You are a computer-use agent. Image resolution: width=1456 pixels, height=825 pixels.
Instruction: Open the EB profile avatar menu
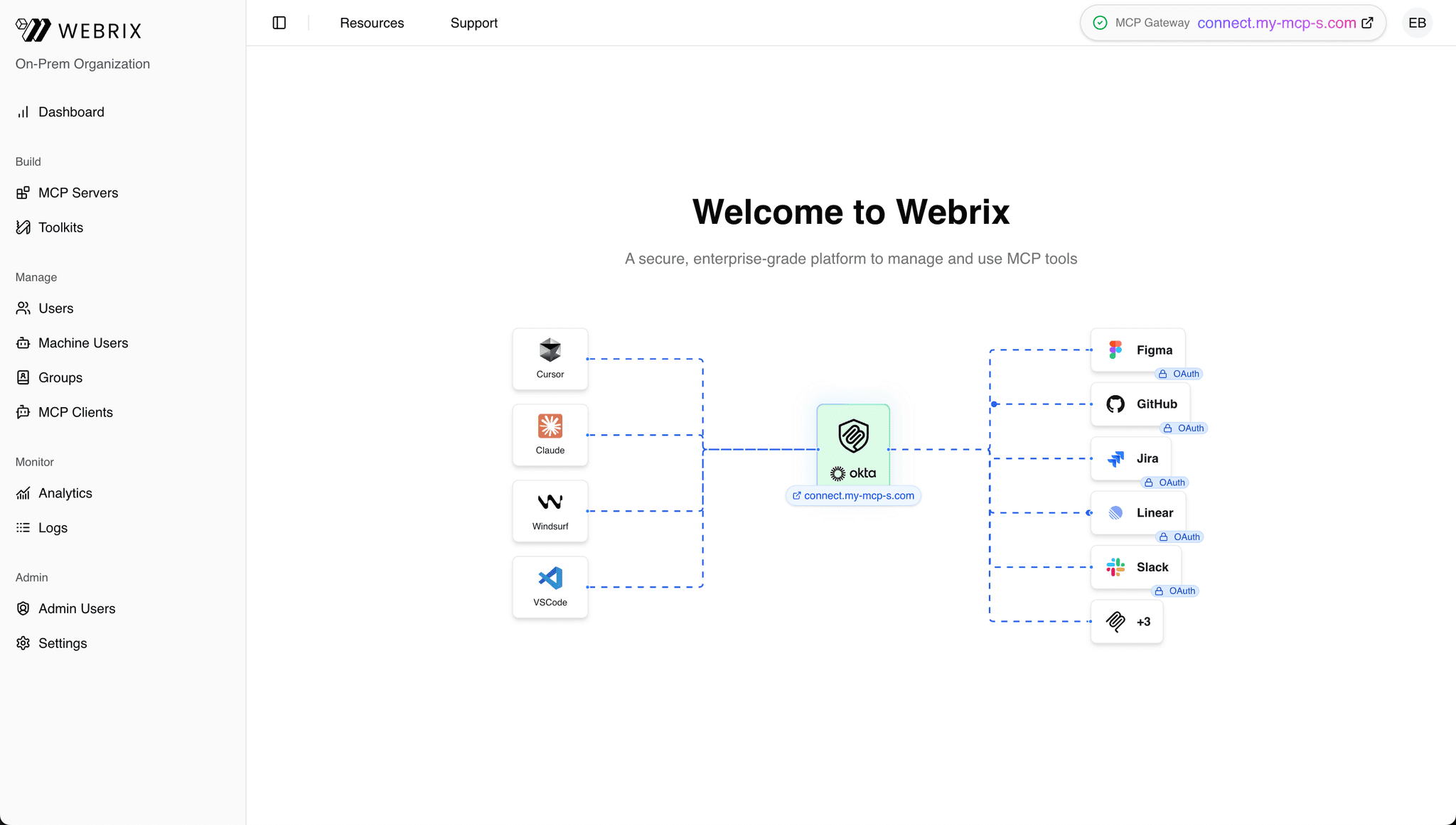[x=1417, y=22]
